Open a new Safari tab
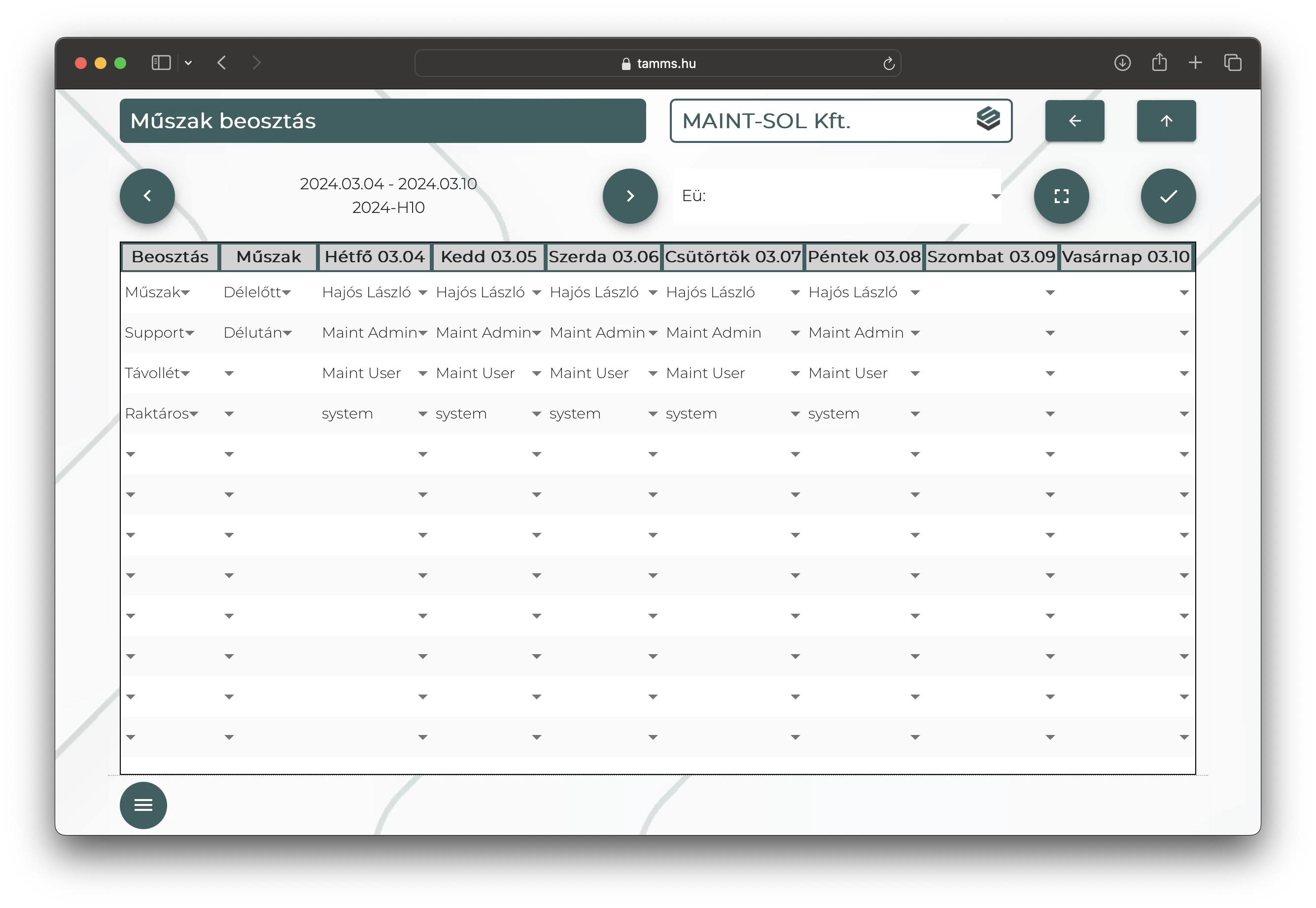This screenshot has height=908, width=1316. 1195,63
